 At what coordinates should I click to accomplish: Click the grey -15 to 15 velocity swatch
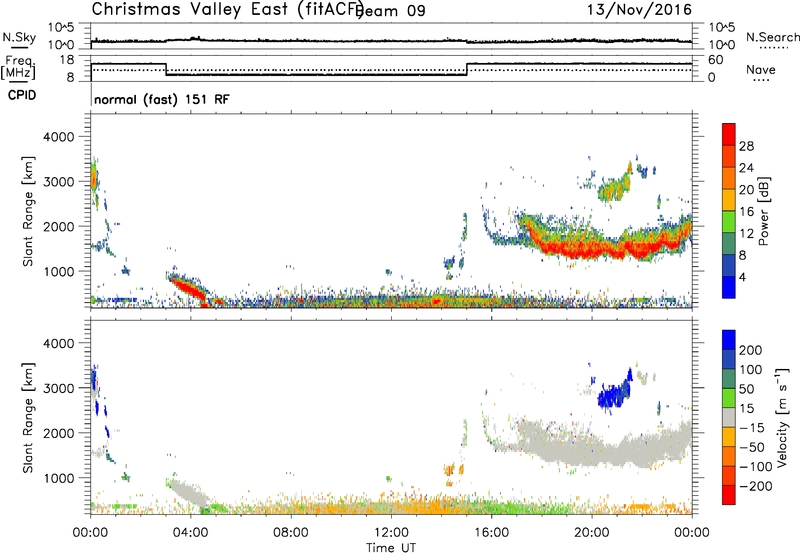point(729,417)
